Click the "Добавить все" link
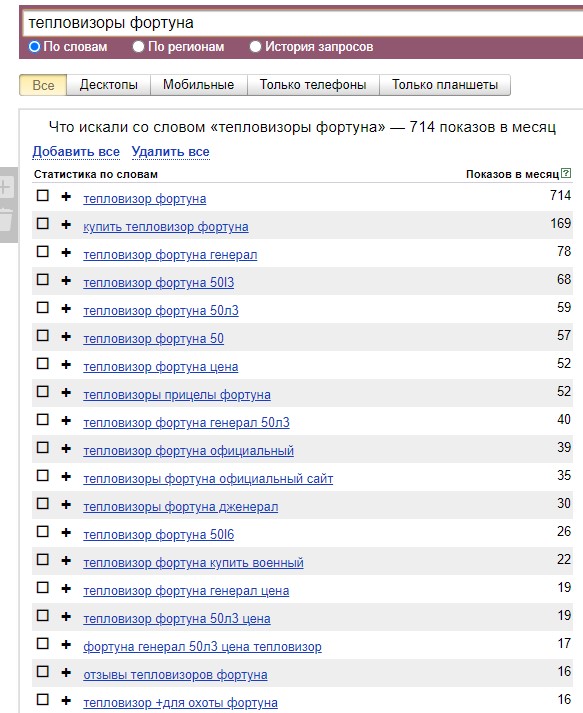This screenshot has height=713, width=583. (76, 152)
